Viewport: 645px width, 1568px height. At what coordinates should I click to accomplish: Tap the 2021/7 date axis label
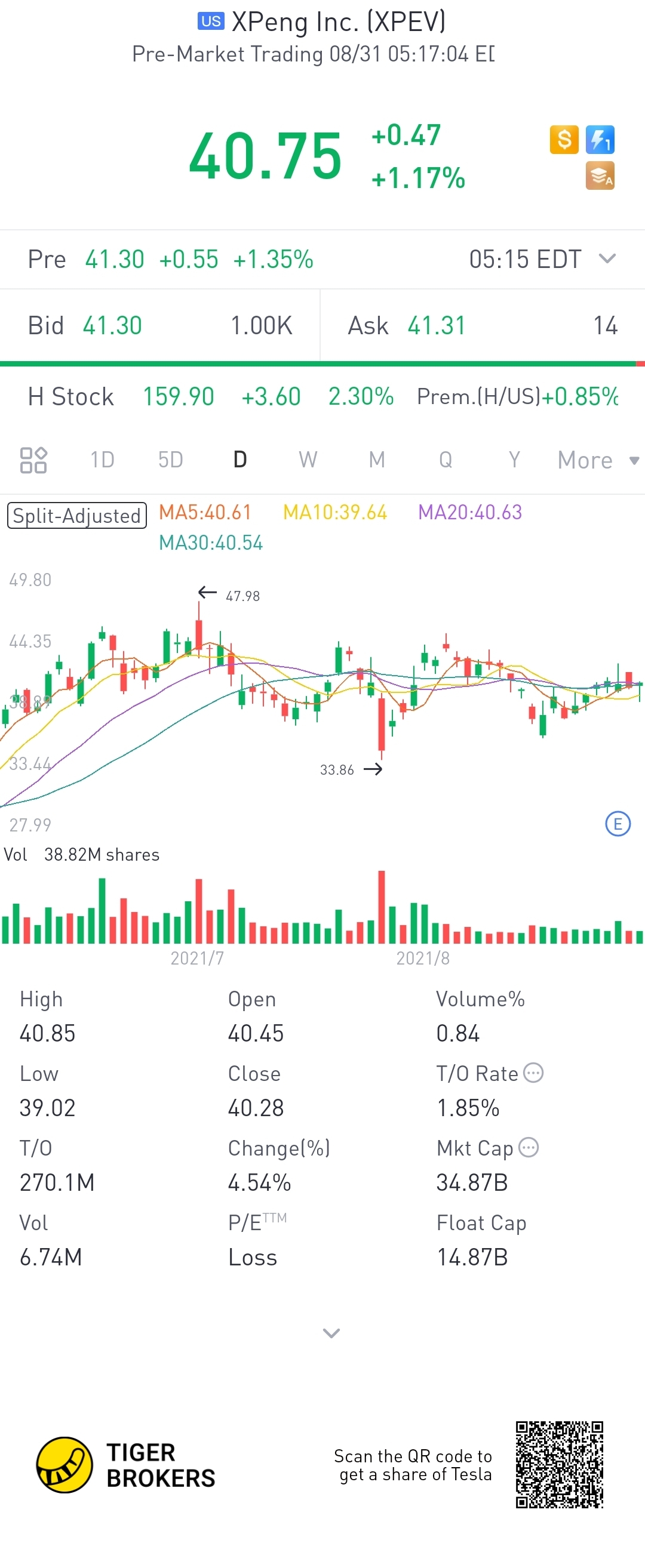196,958
